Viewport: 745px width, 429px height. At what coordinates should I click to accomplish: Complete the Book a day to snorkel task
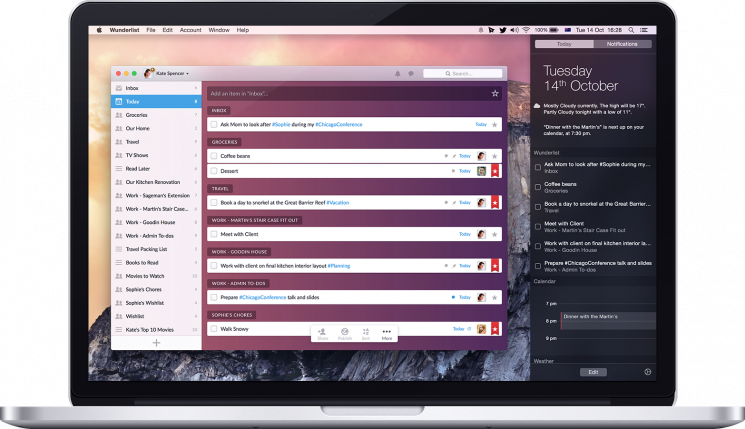coord(214,203)
